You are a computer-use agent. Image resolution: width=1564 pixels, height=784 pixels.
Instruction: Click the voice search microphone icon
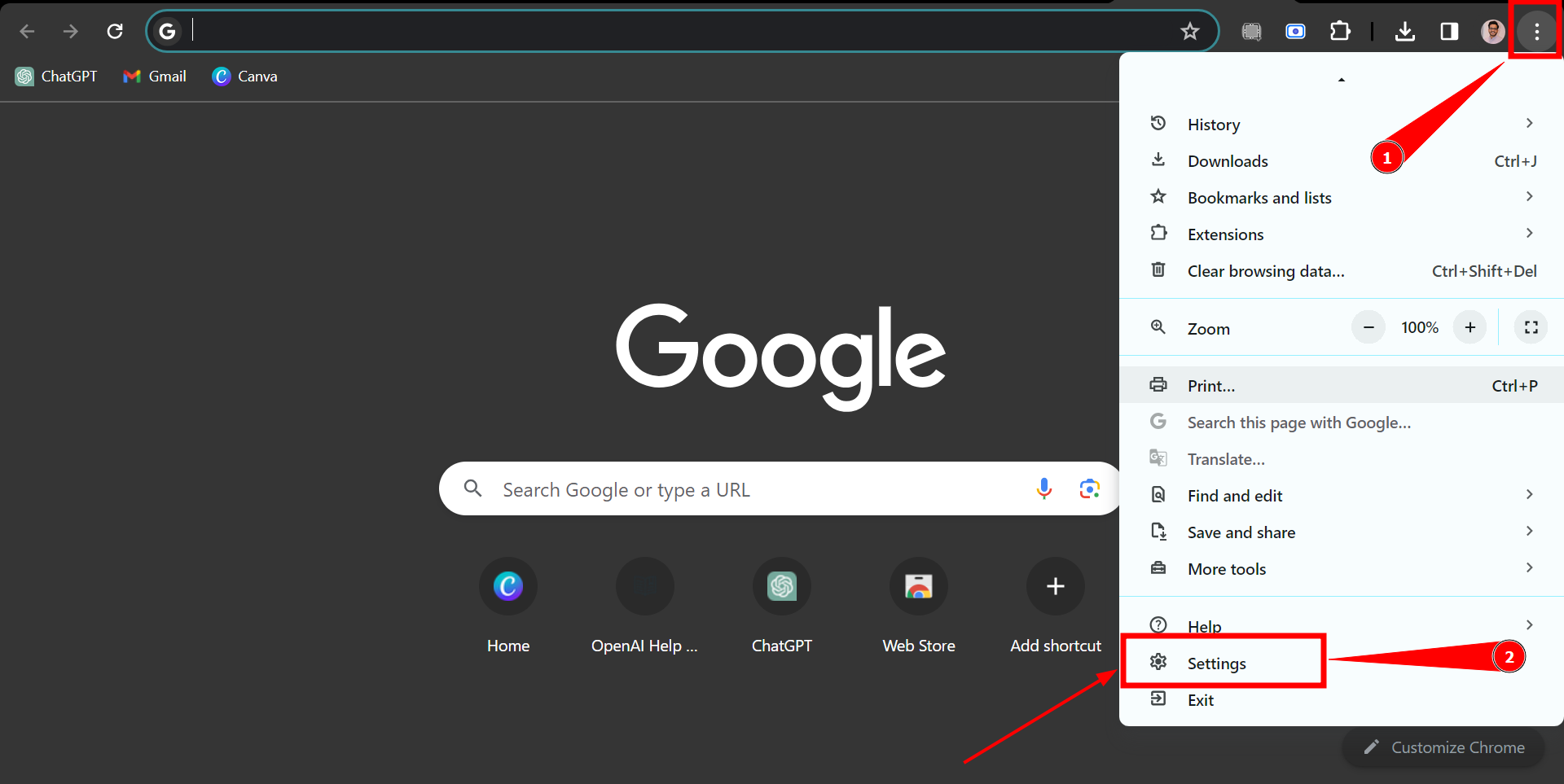tap(1043, 488)
